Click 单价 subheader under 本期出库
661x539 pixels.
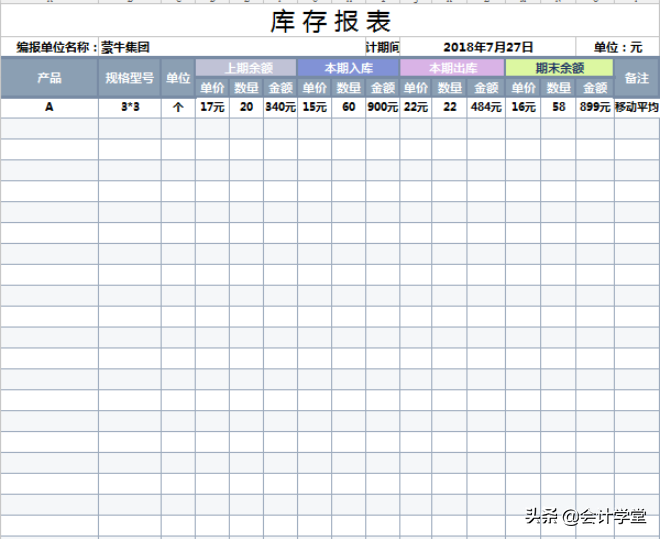(416, 88)
